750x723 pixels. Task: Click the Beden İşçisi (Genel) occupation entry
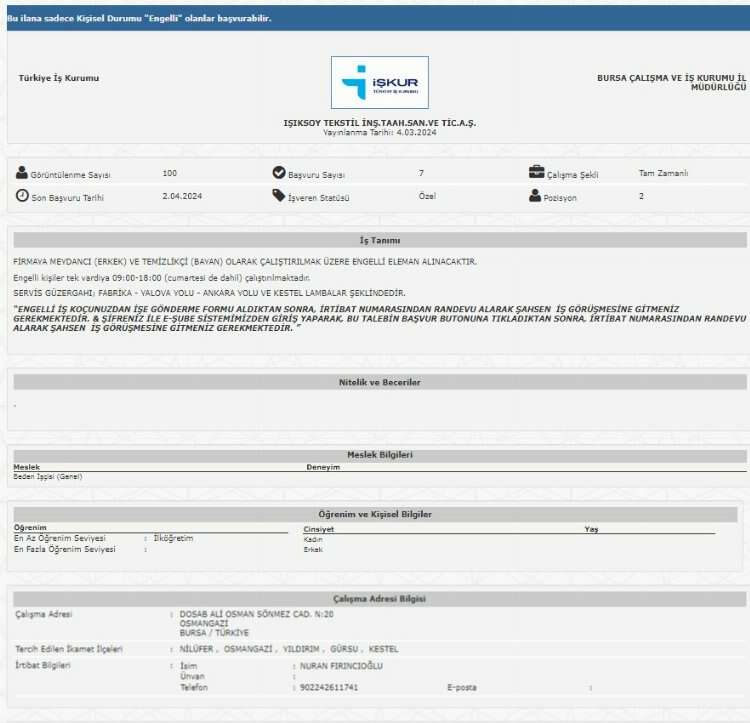coord(48,476)
